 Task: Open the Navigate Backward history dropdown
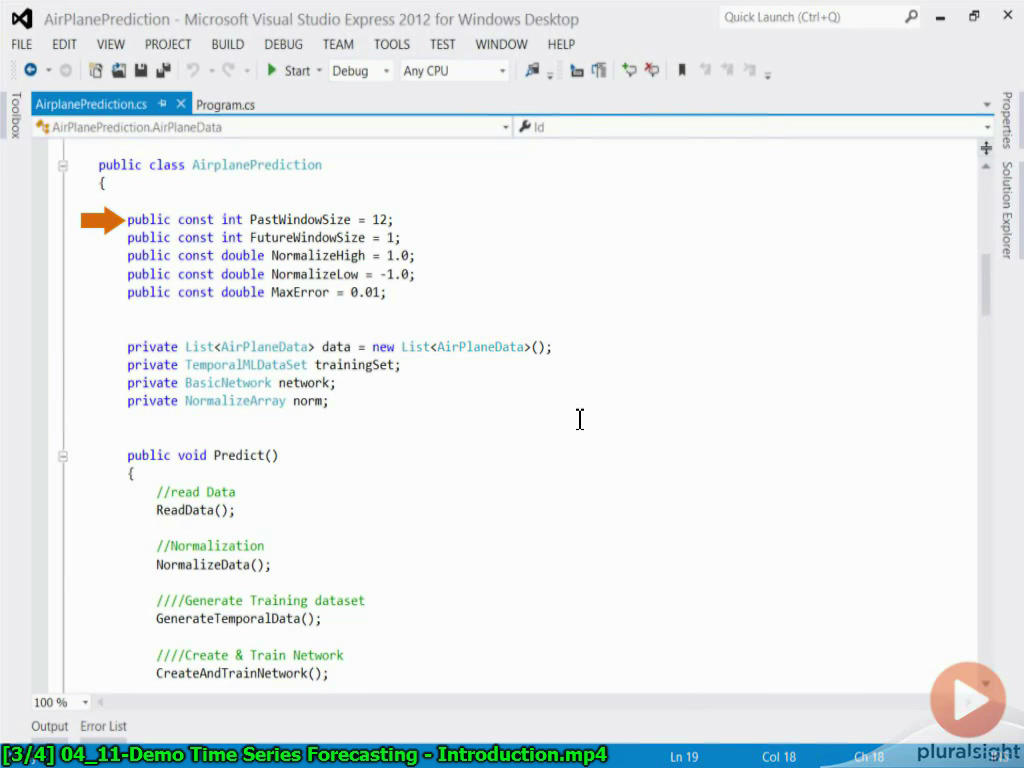tap(48, 71)
